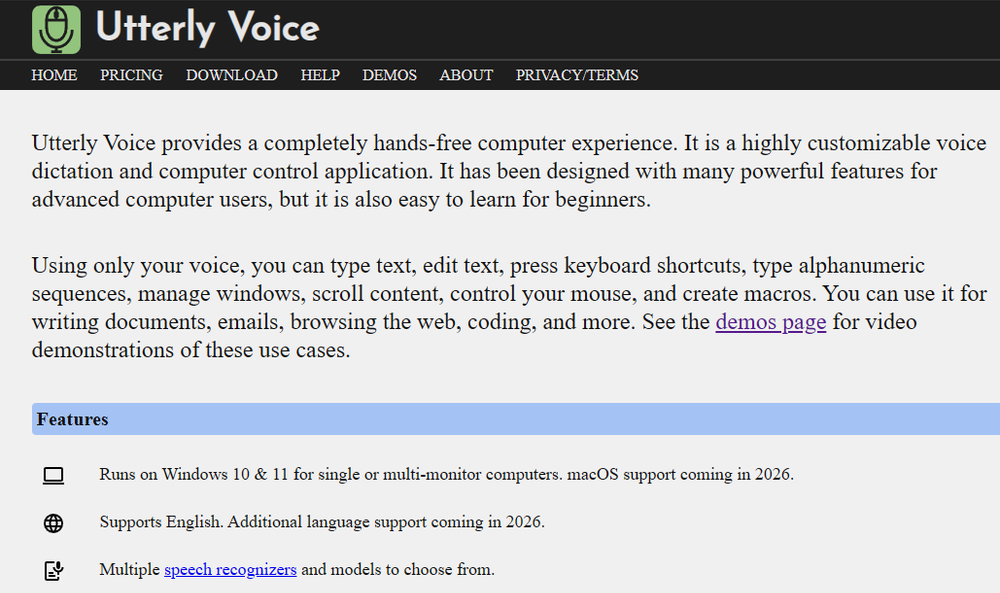Open the DOWNLOAD page

pyautogui.click(x=232, y=75)
